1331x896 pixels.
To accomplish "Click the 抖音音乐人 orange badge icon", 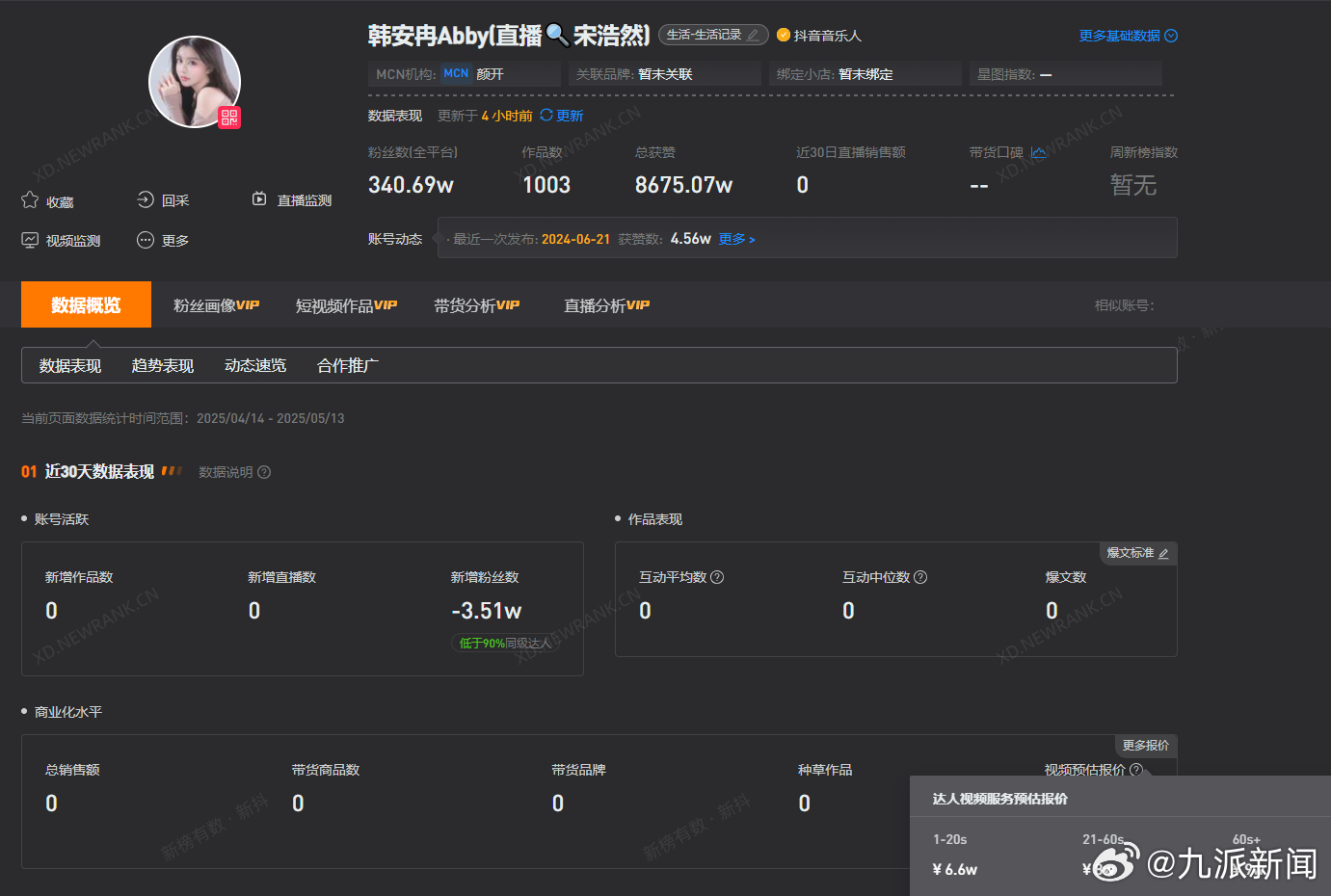I will pos(784,35).
